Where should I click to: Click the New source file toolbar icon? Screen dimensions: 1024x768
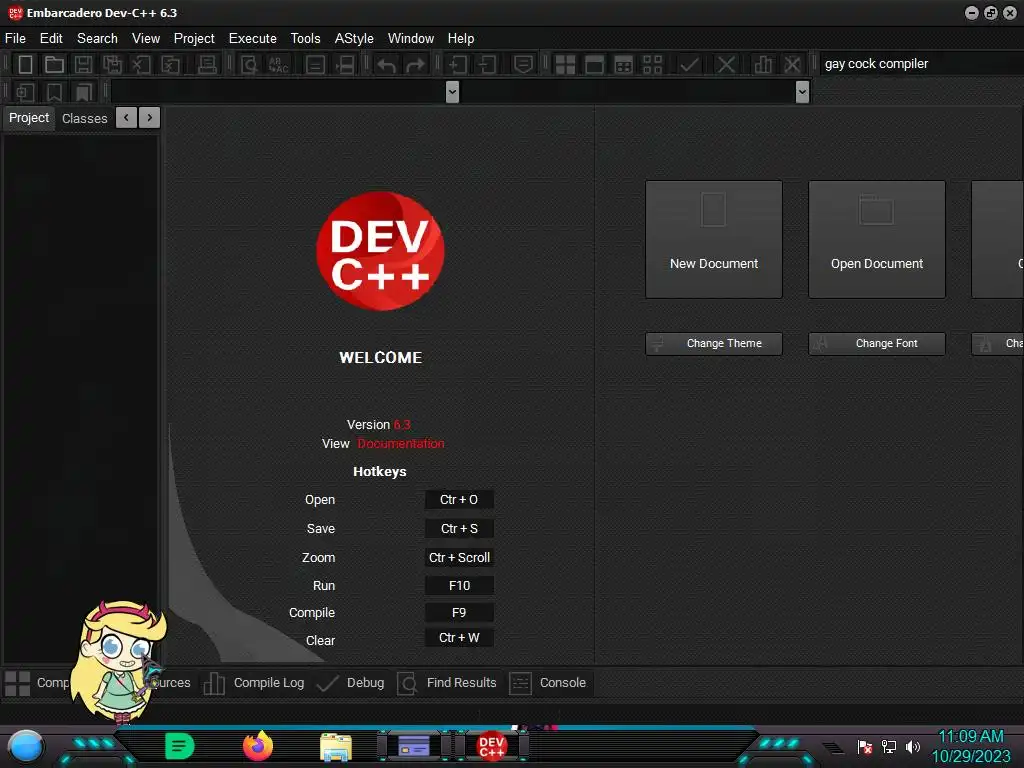click(25, 64)
